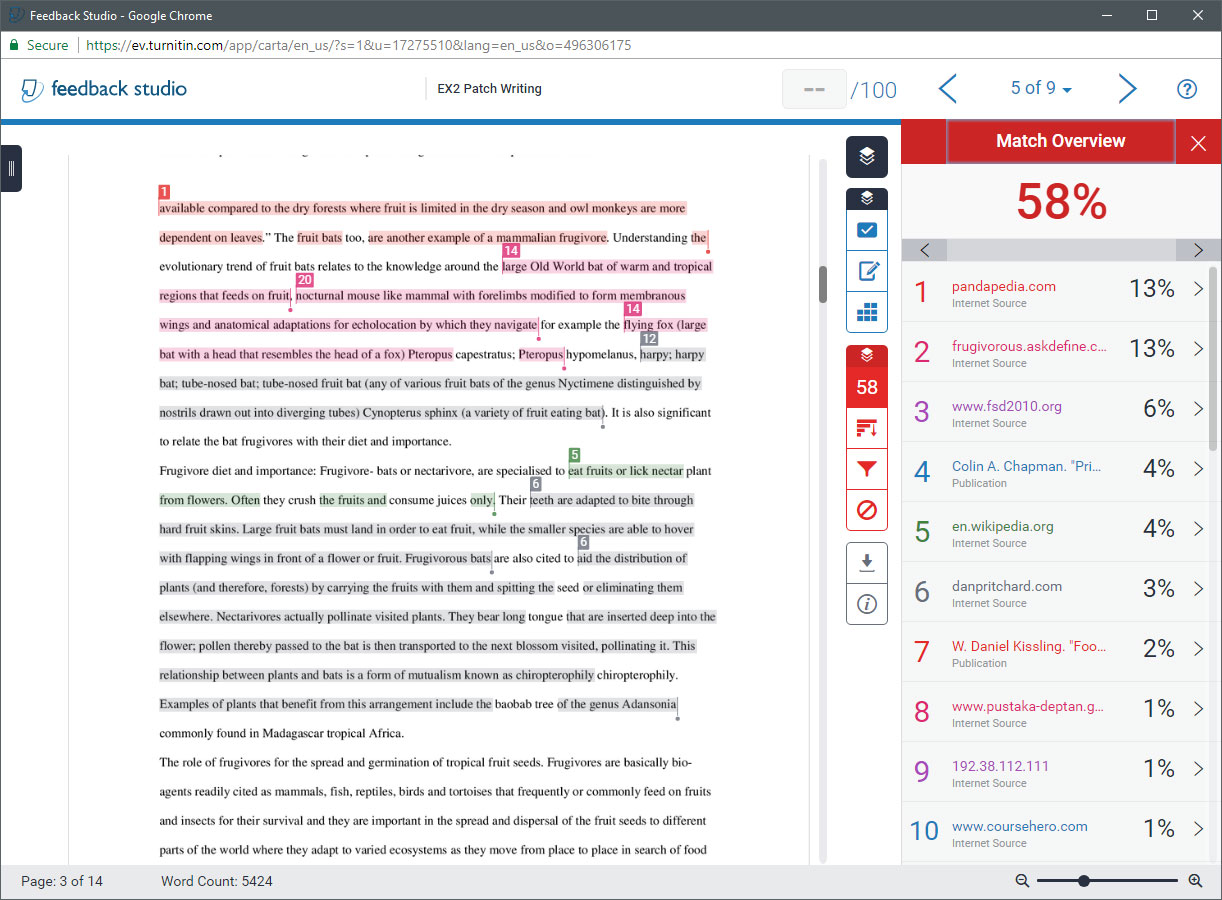Open the danpritchard.com source link
The width and height of the screenshot is (1222, 900).
coord(1007,586)
